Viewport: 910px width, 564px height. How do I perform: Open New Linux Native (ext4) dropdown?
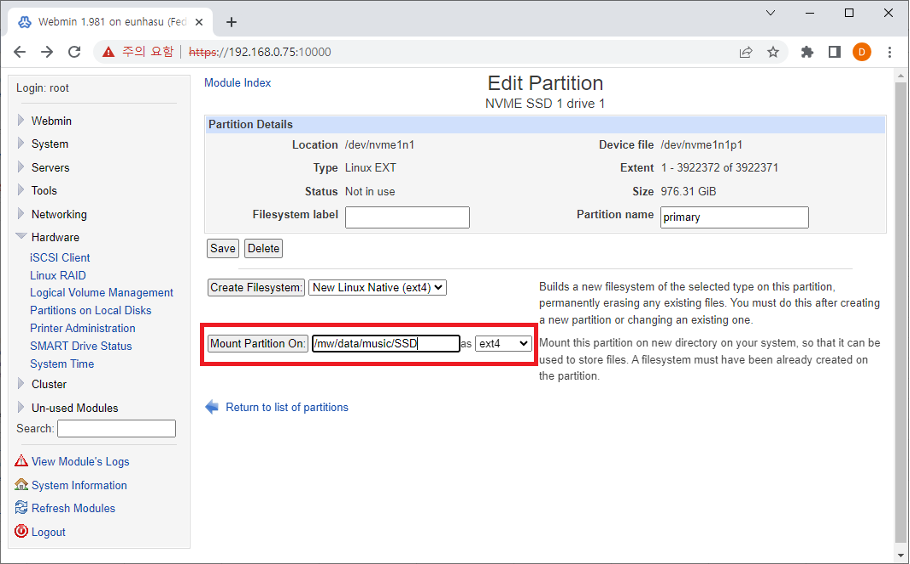pos(377,288)
